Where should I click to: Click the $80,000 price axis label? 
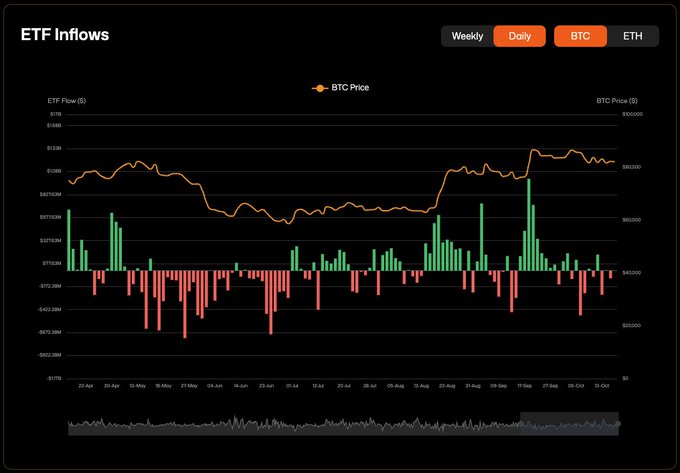click(x=631, y=167)
